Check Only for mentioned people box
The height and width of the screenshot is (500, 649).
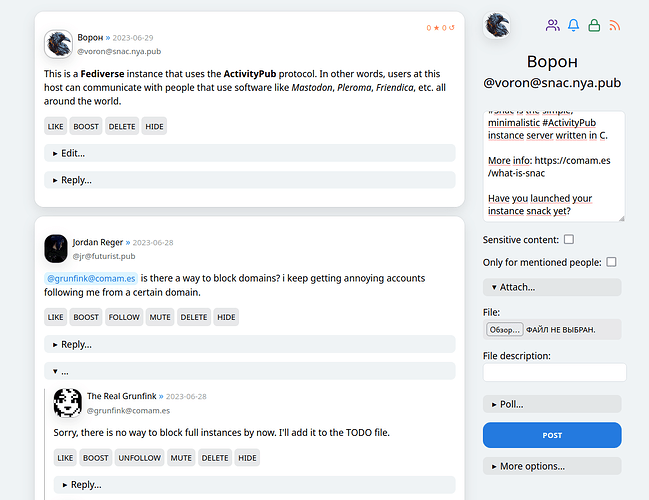click(x=611, y=262)
